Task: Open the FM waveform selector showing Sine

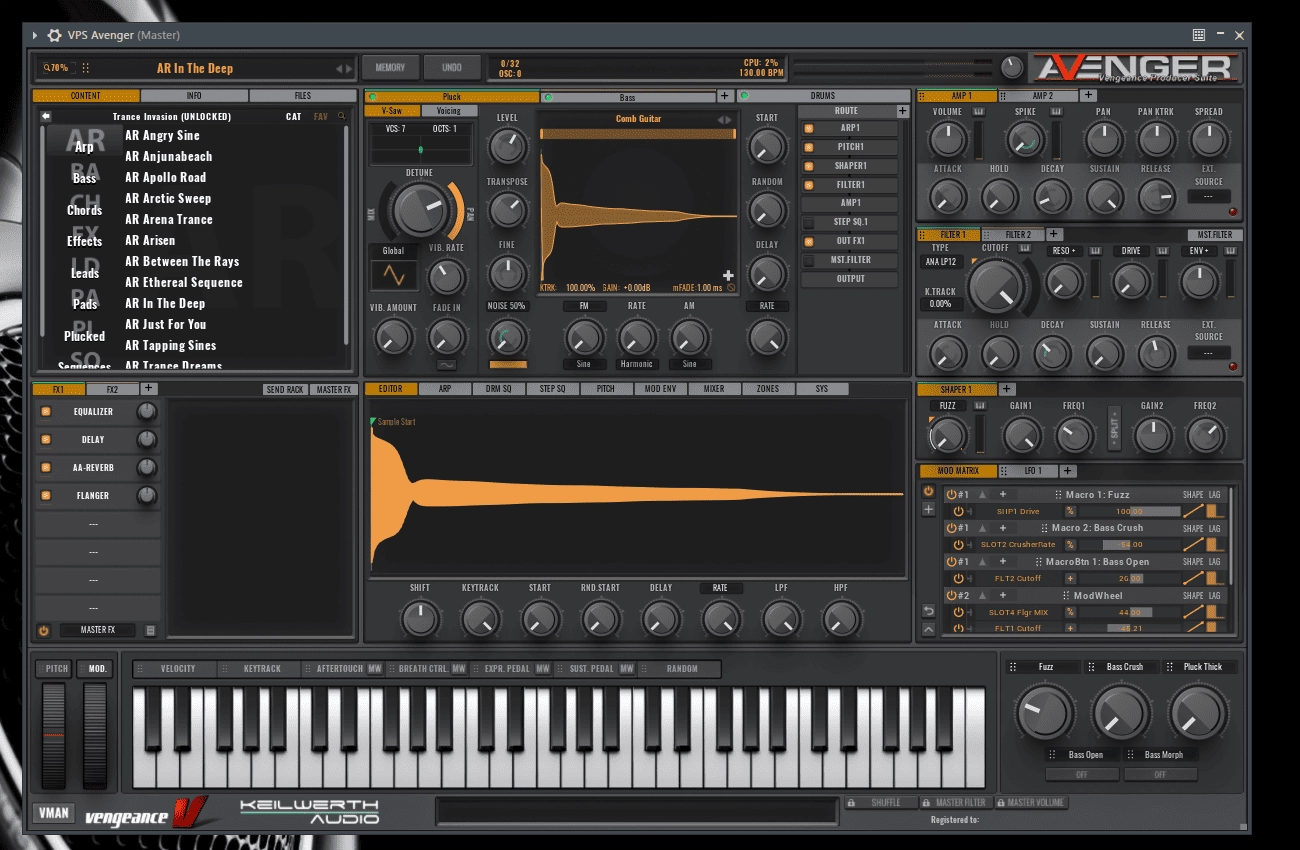Action: (x=584, y=364)
